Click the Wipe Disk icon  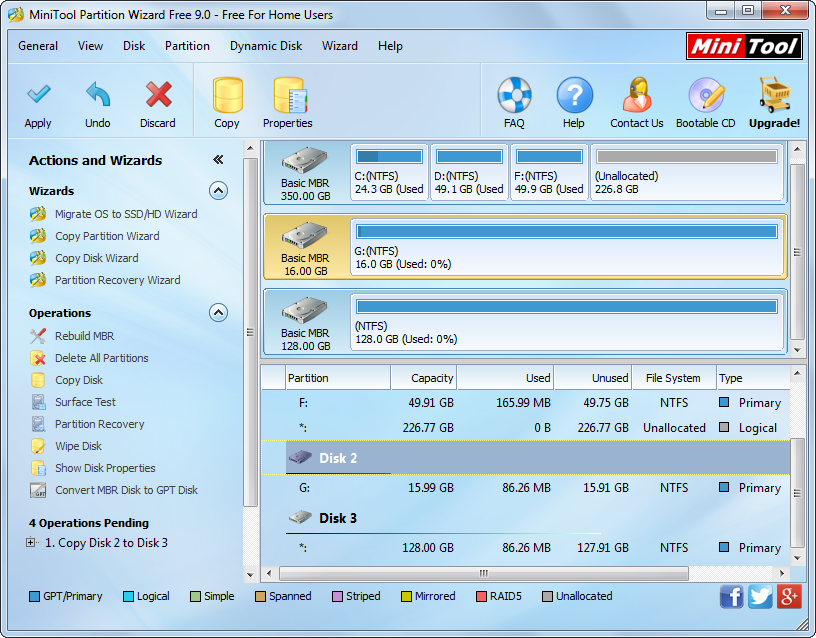[38, 446]
